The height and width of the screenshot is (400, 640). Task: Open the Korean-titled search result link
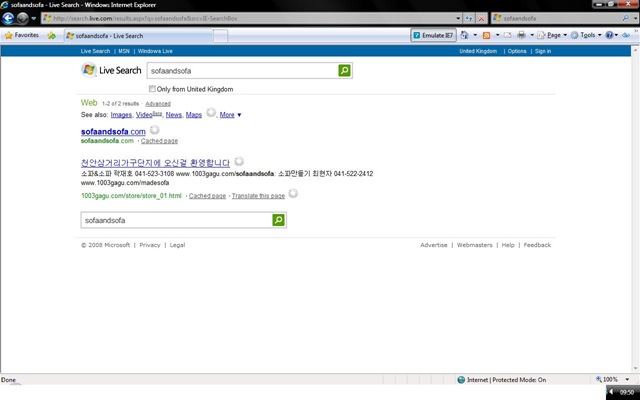155,163
